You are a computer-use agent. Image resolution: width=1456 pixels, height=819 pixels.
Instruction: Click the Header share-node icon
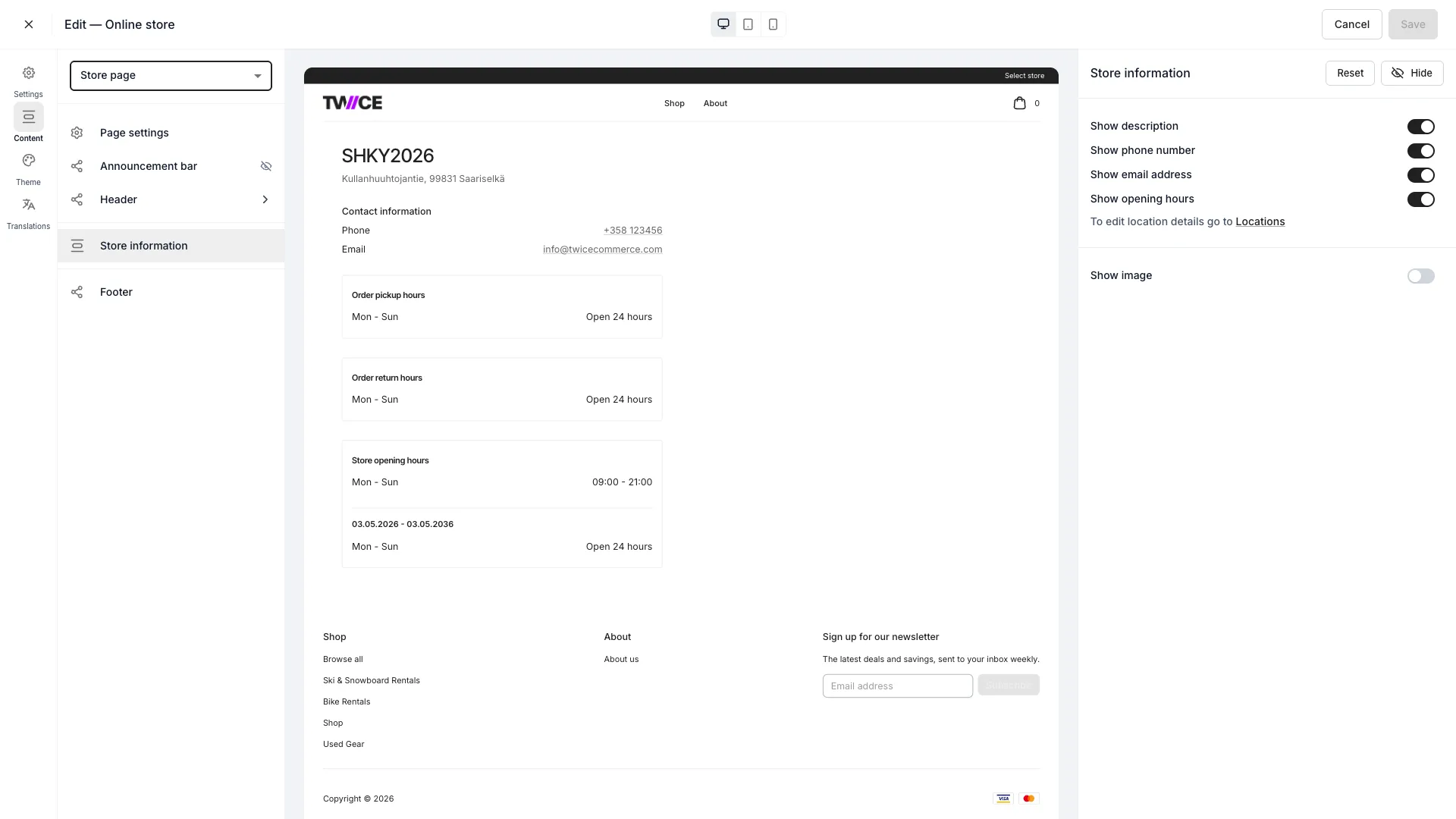(77, 199)
